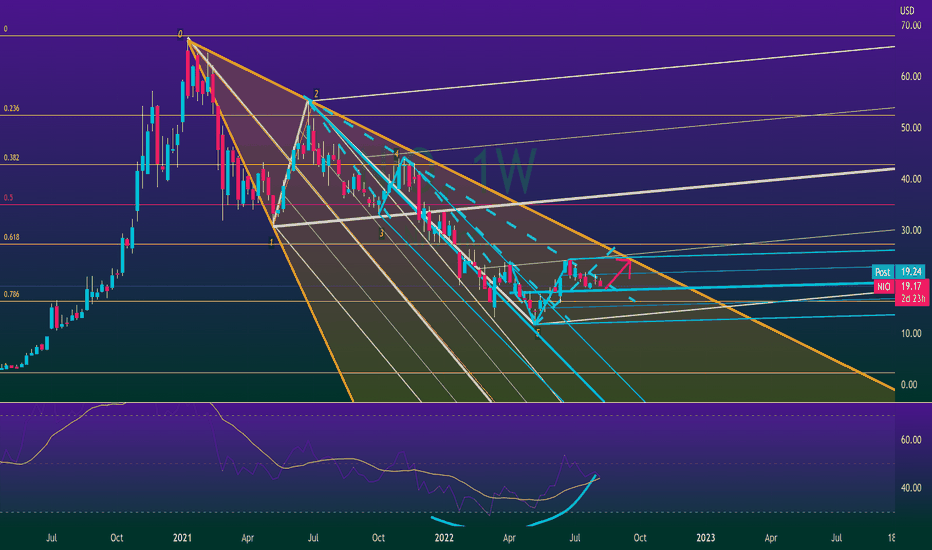Image resolution: width=932 pixels, height=550 pixels.
Task: Click the 2d 23h bar countdown label
Action: [x=912, y=299]
